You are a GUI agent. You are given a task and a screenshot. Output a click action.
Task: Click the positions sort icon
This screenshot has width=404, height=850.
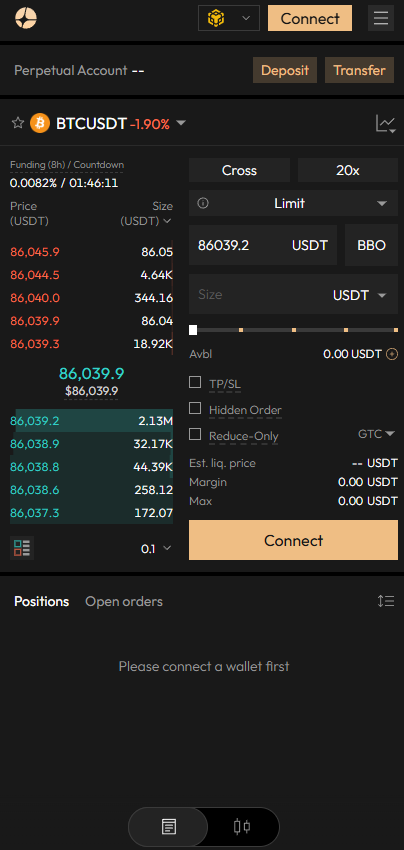click(386, 601)
